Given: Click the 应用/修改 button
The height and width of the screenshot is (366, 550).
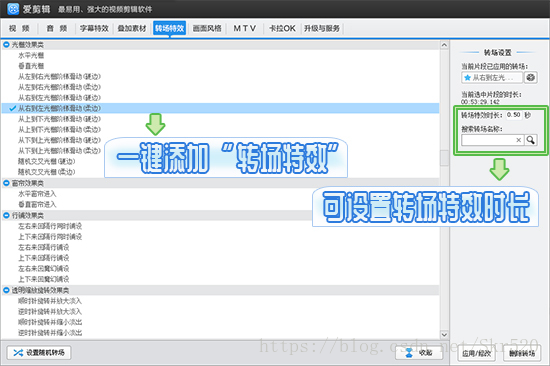Looking at the screenshot, I should coord(476,353).
